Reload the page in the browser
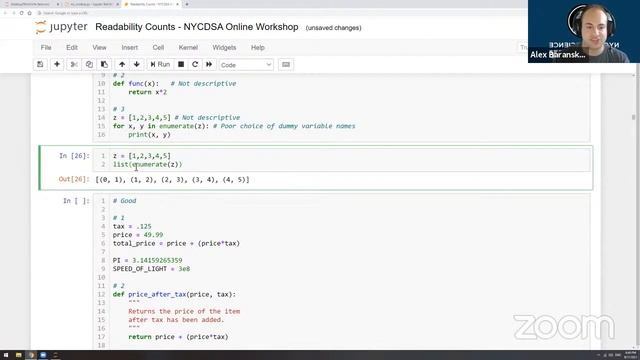 pyautogui.click(x=21, y=13)
